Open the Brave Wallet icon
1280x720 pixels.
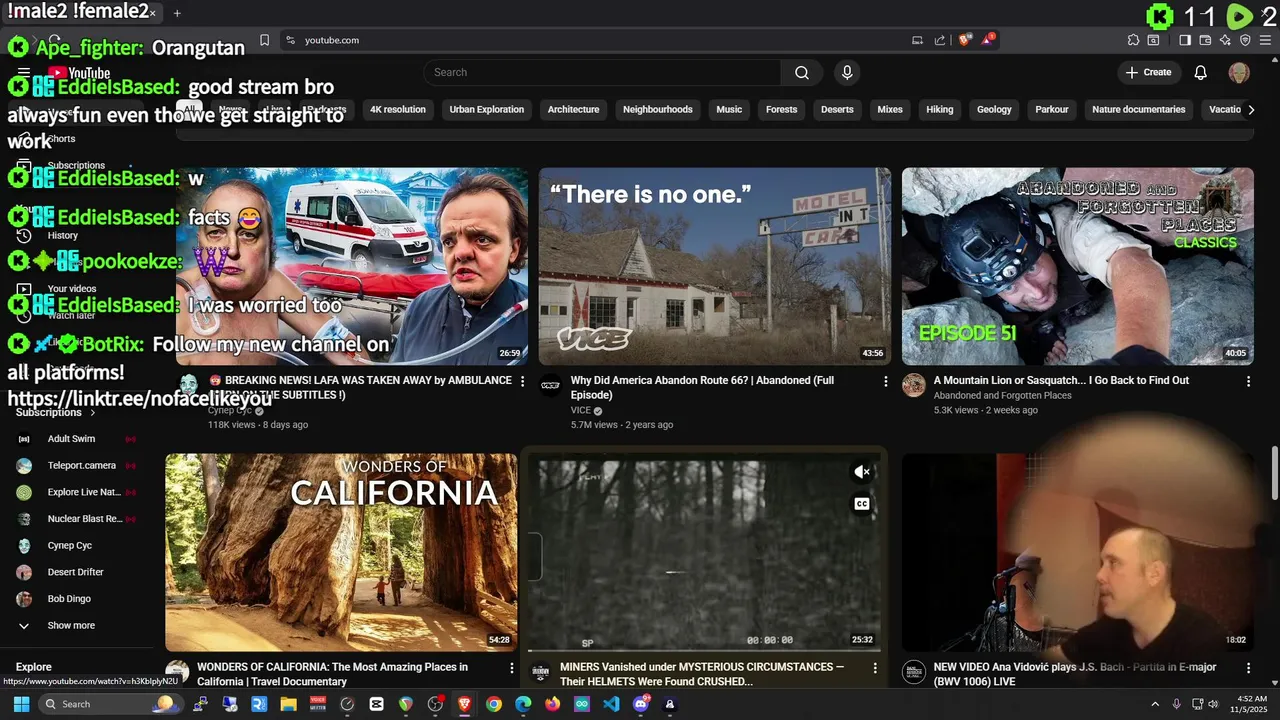point(1205,40)
